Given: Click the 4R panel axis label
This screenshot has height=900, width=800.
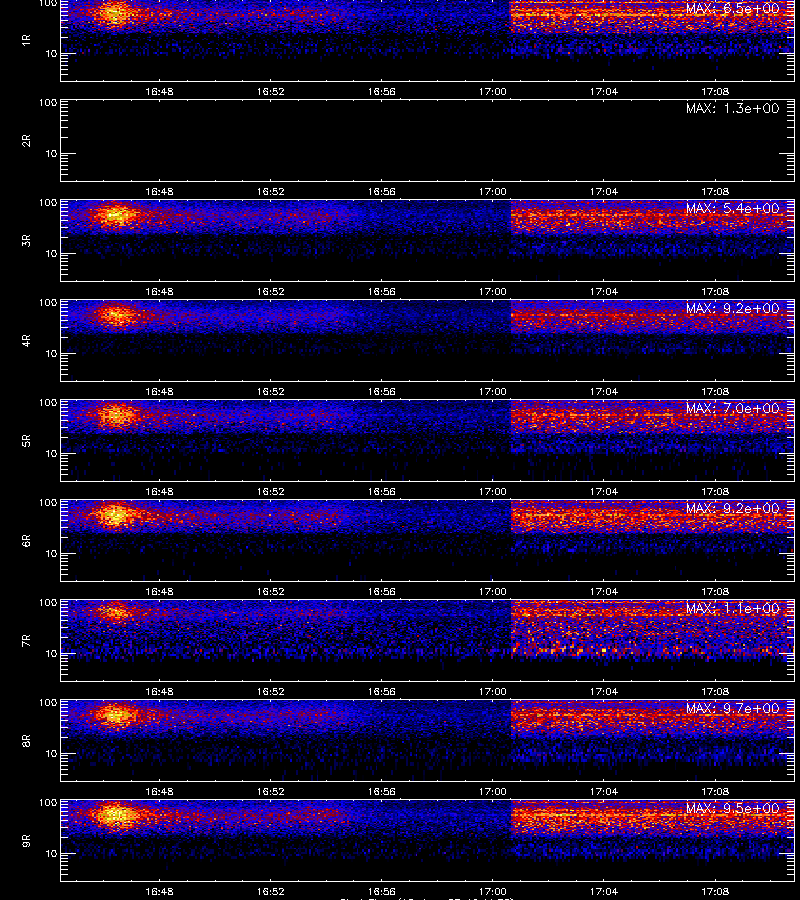Looking at the screenshot, I should [26, 340].
